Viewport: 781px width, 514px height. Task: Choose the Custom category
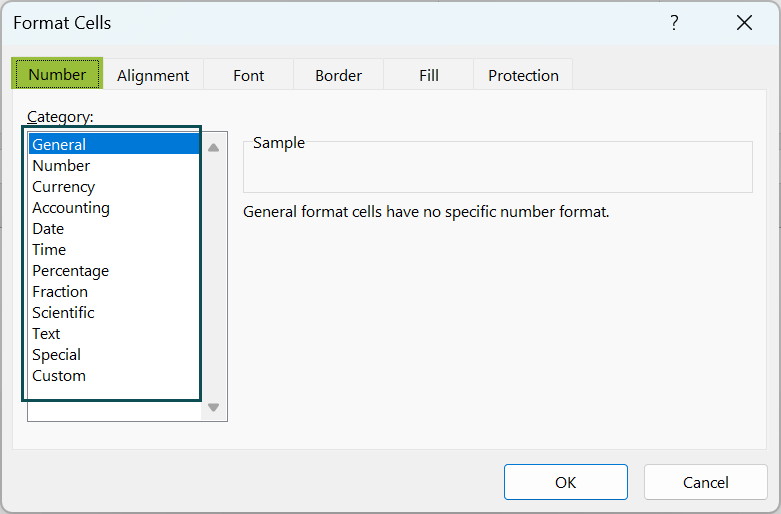(x=114, y=376)
